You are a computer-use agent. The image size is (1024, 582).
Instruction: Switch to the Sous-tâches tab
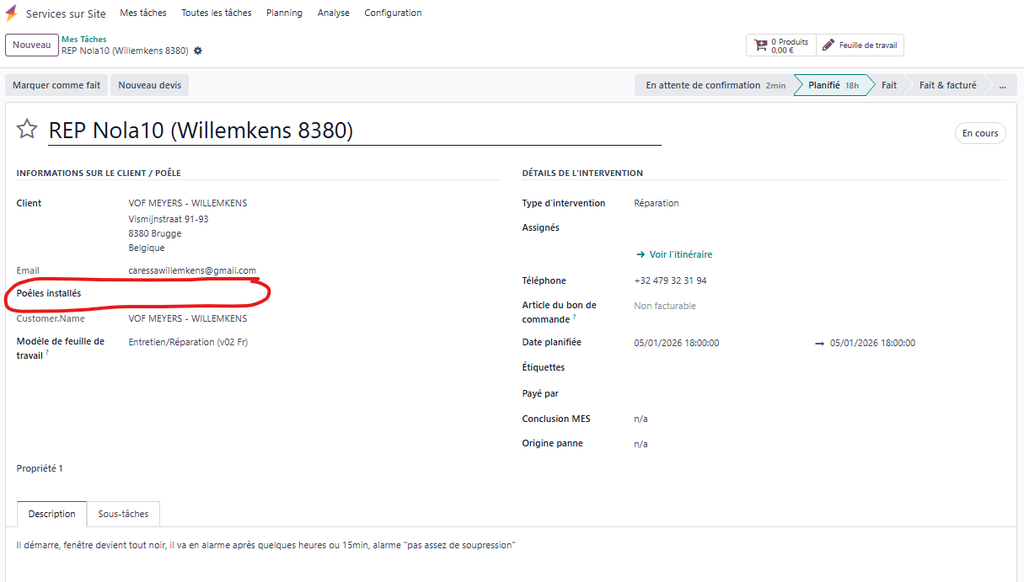coord(123,514)
